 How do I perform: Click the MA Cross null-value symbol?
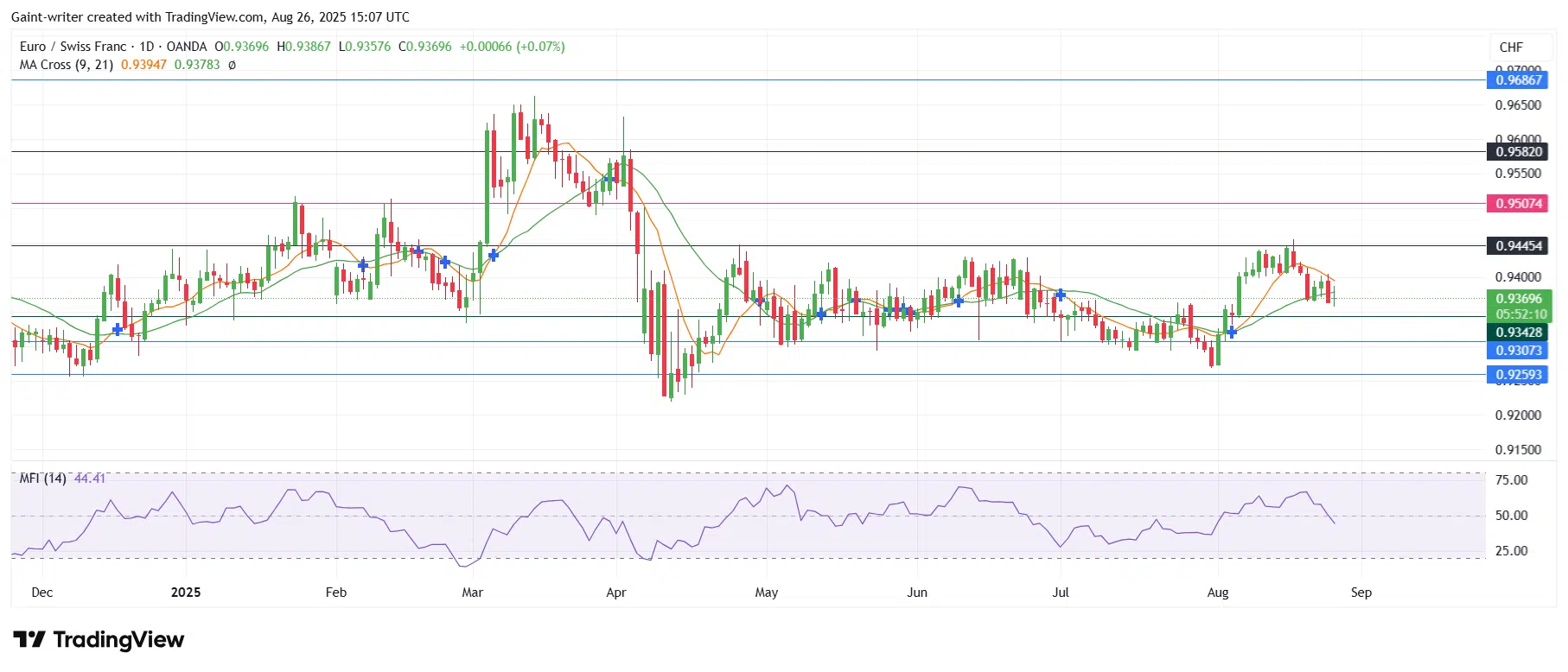click(232, 65)
